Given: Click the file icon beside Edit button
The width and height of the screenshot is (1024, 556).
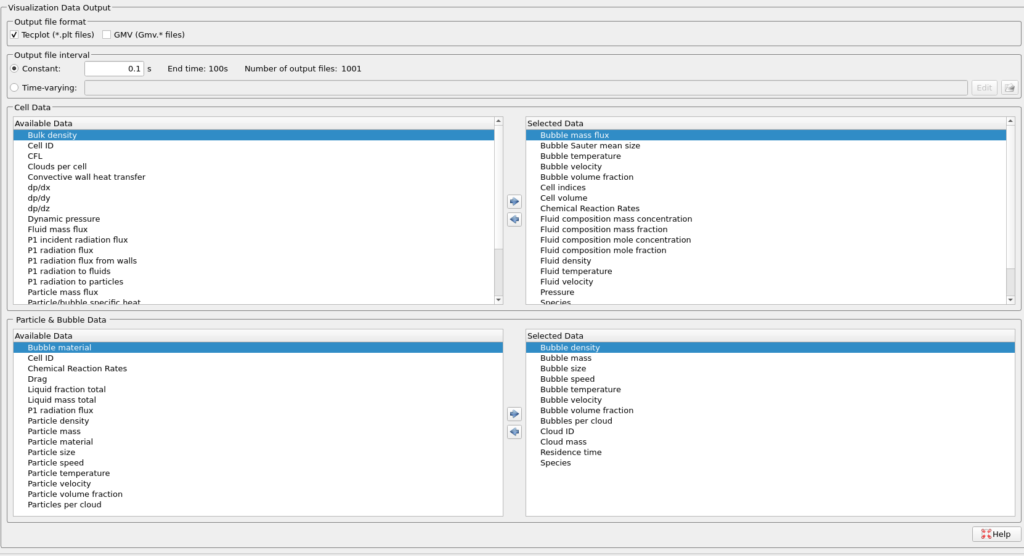Looking at the screenshot, I should [1009, 88].
